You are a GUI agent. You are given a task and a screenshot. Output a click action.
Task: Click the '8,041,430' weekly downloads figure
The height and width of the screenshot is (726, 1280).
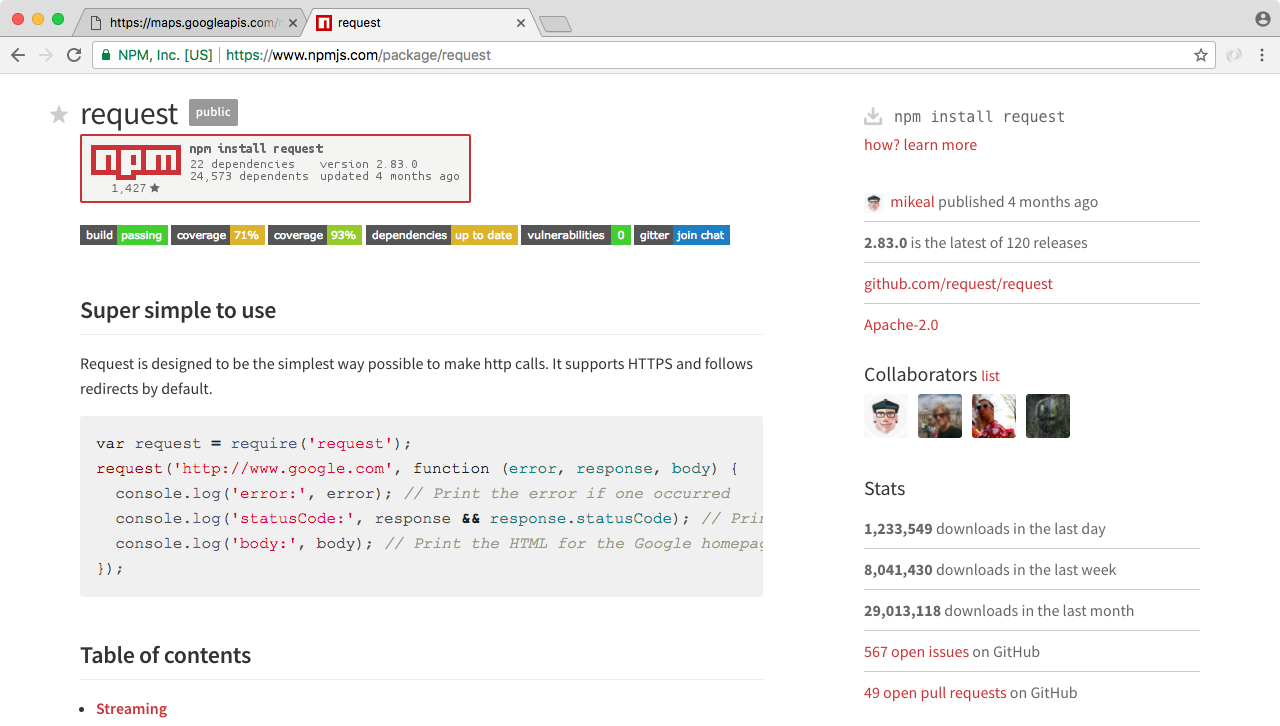coord(898,570)
